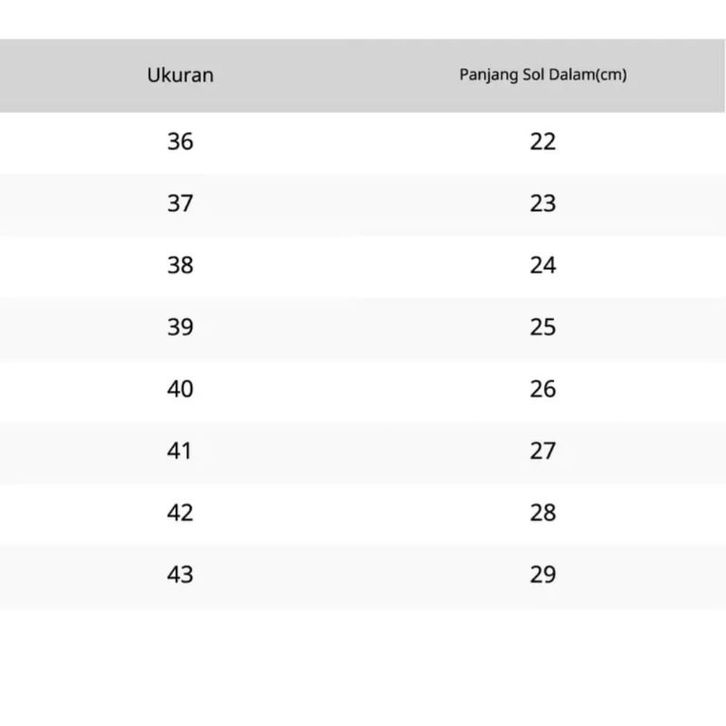The image size is (726, 726).
Task: Click the 25 cm insole length value
Action: pyautogui.click(x=543, y=328)
